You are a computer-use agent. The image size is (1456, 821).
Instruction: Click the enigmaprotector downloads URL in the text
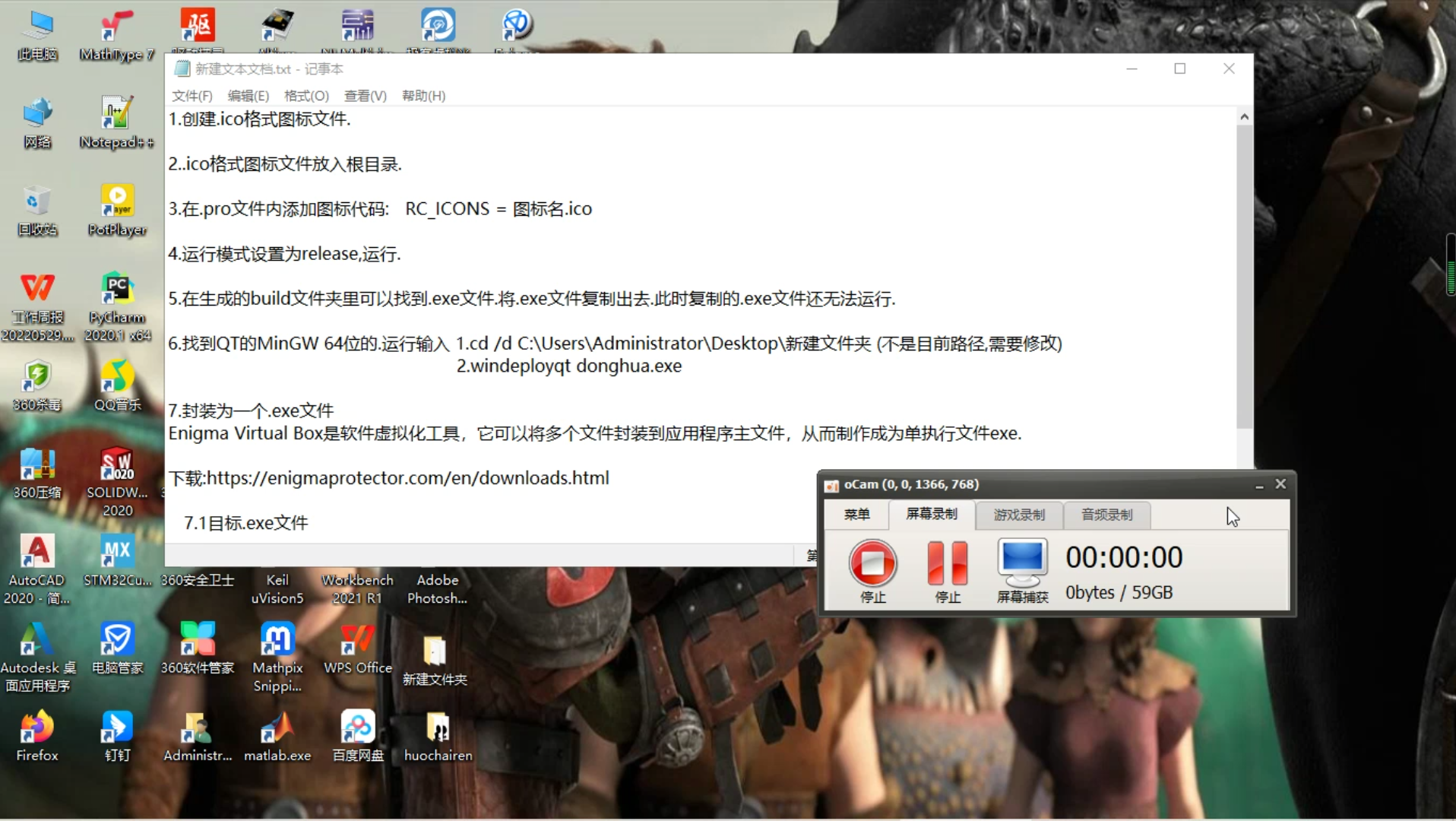click(408, 478)
